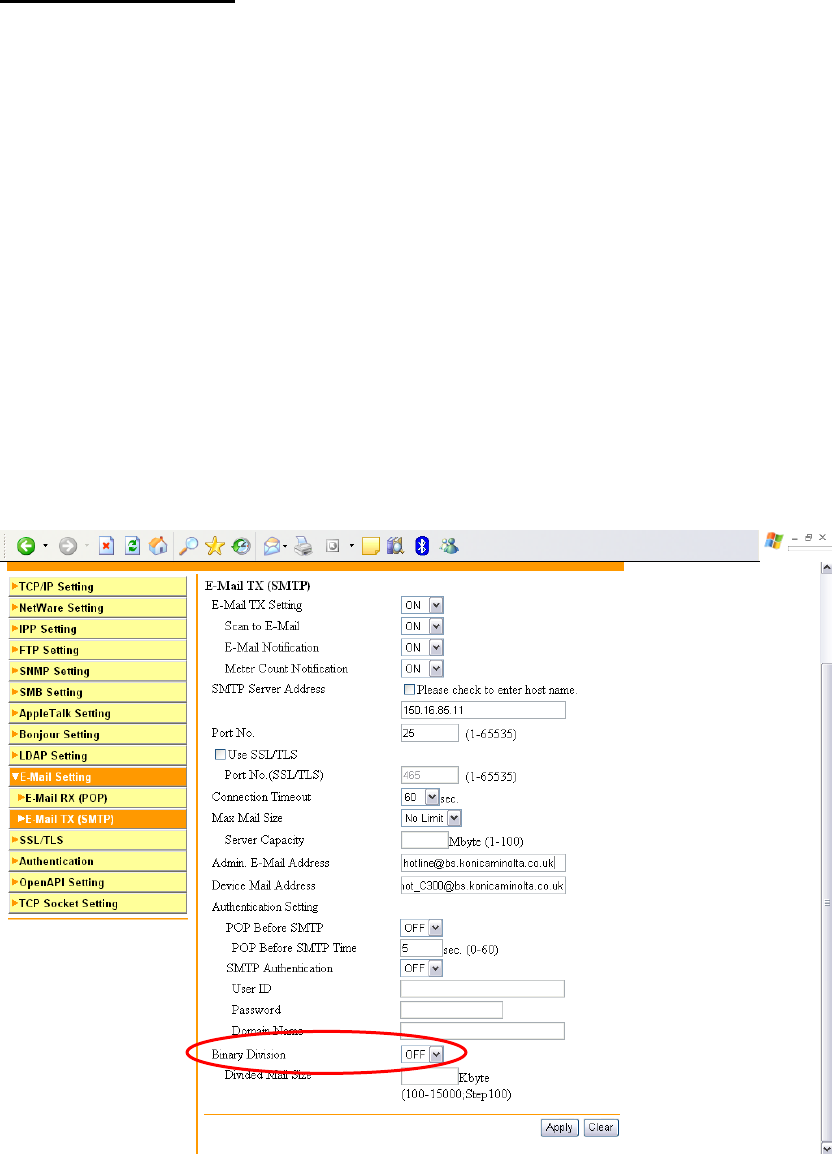Viewport: 832px width, 1154px height.
Task: Click the Research books icon
Action: click(x=395, y=545)
